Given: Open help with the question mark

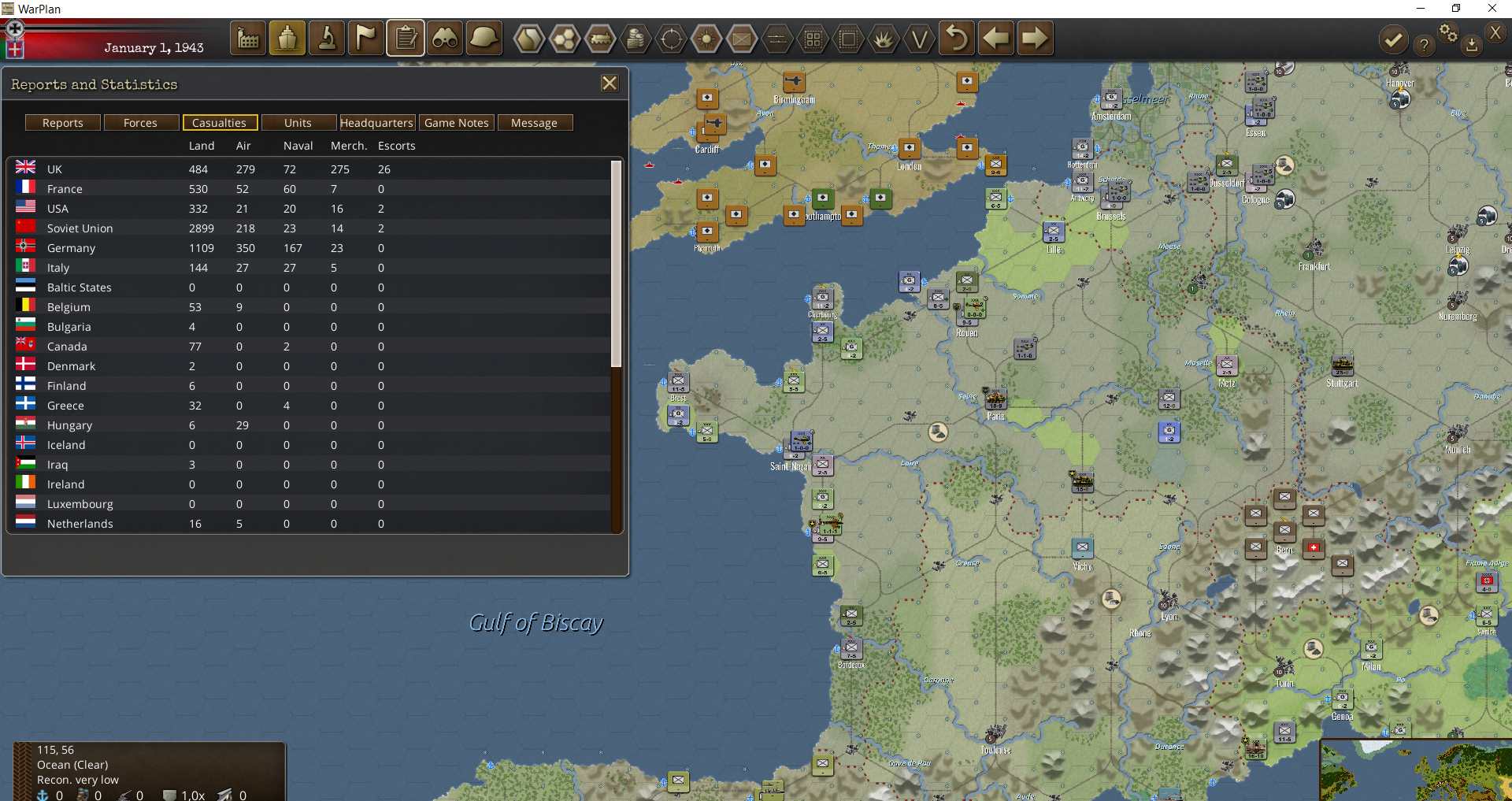Looking at the screenshot, I should pos(1424,46).
